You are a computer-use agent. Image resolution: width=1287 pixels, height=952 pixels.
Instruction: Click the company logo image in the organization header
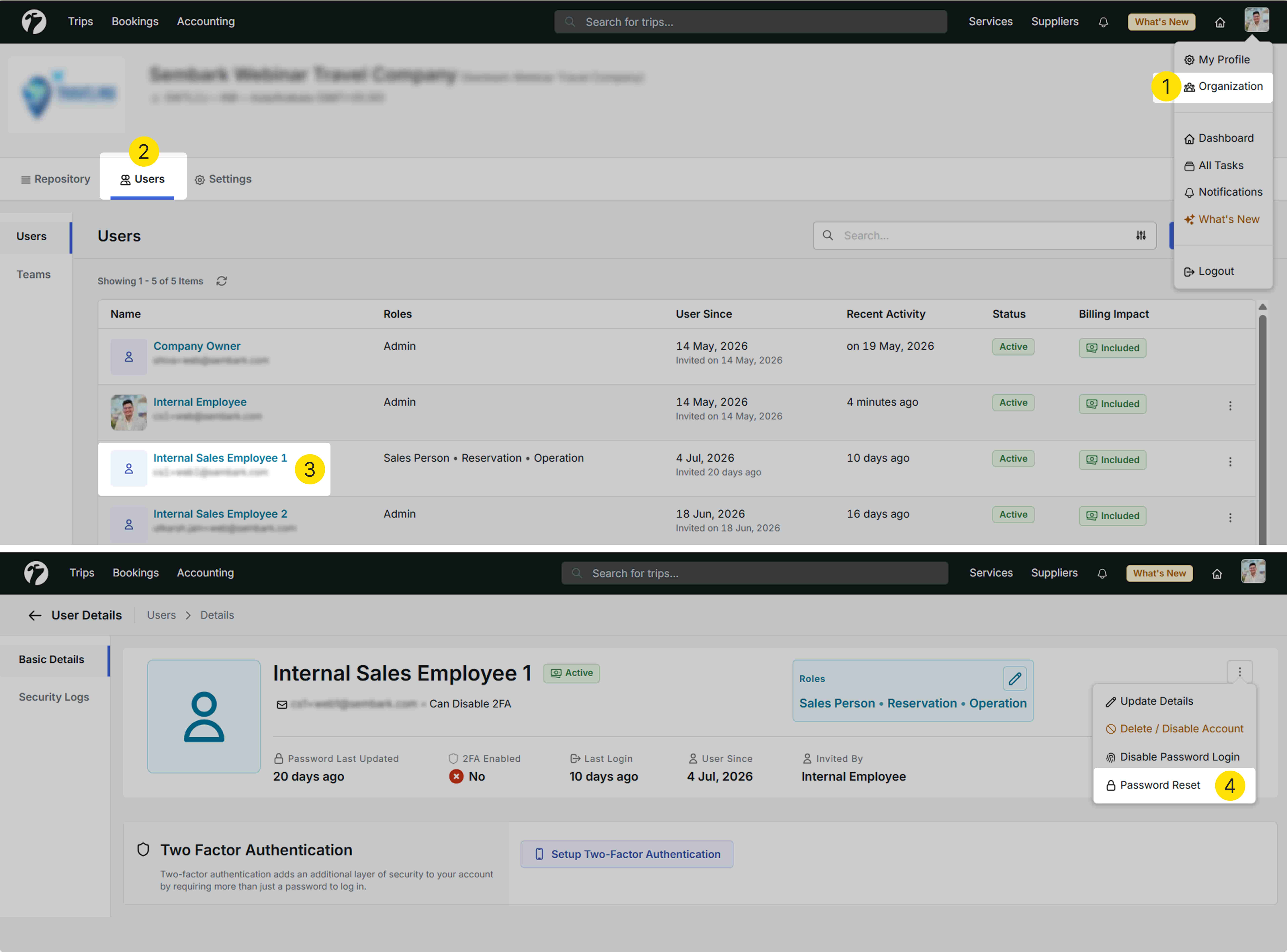pyautogui.click(x=67, y=95)
